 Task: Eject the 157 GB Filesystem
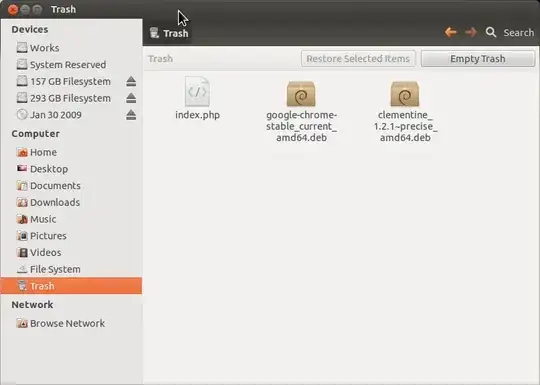(131, 82)
